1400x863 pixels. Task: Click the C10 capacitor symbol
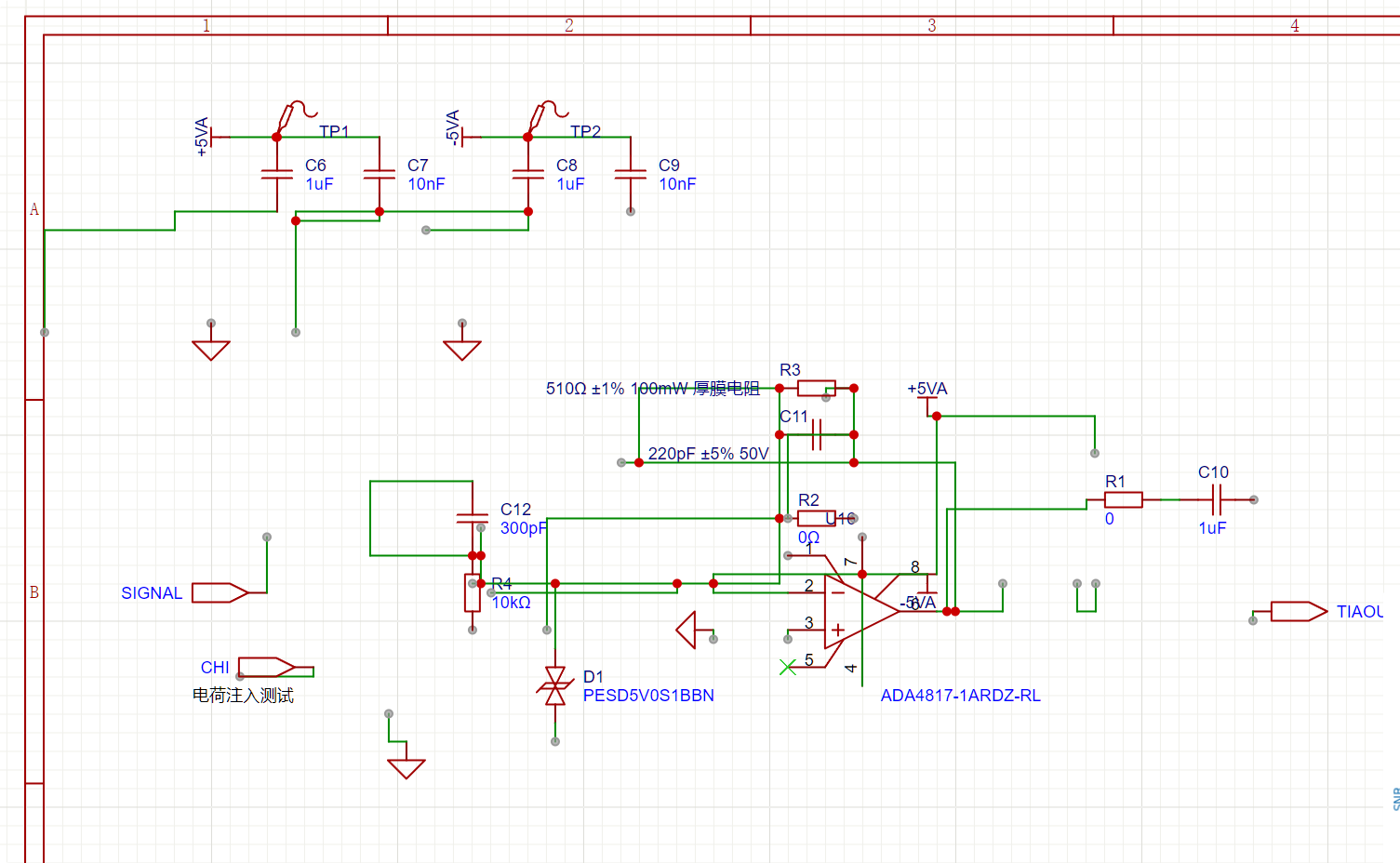point(1216,499)
